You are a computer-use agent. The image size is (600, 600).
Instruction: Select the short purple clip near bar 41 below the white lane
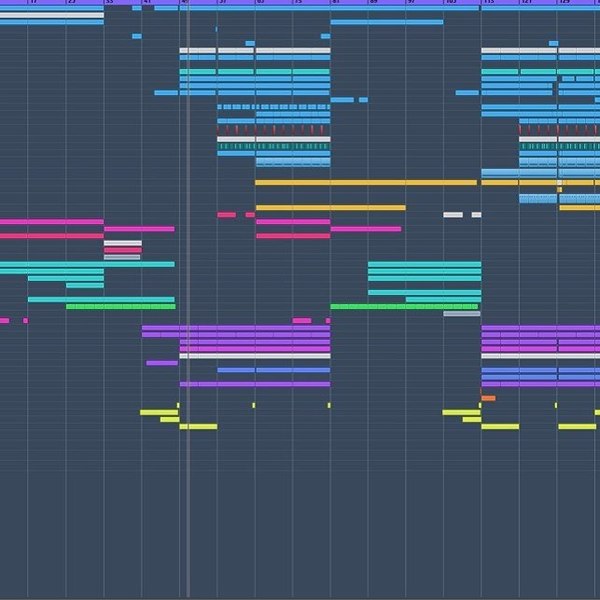click(162, 363)
